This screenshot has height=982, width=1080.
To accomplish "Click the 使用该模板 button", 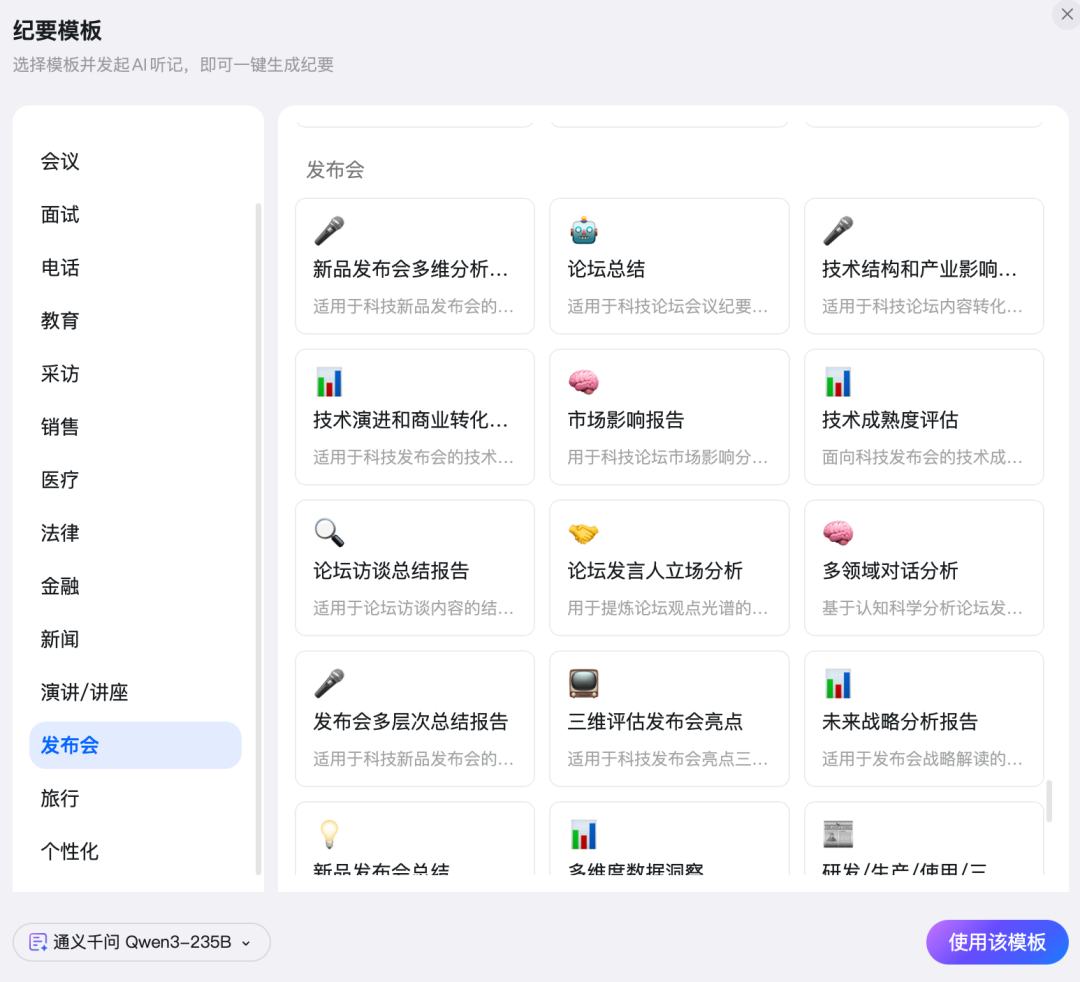I will click(x=996, y=941).
